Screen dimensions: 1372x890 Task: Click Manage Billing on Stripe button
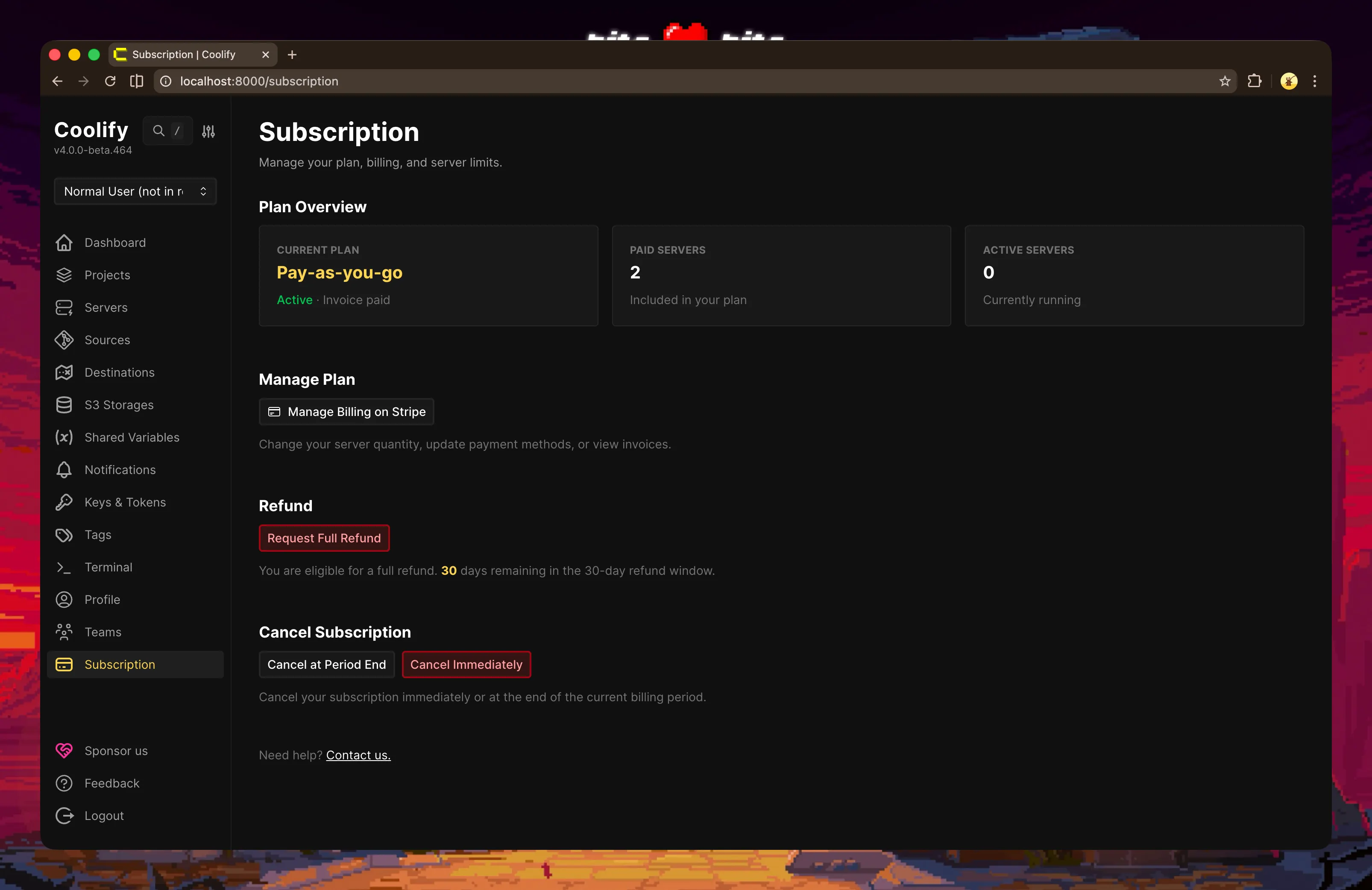(346, 412)
